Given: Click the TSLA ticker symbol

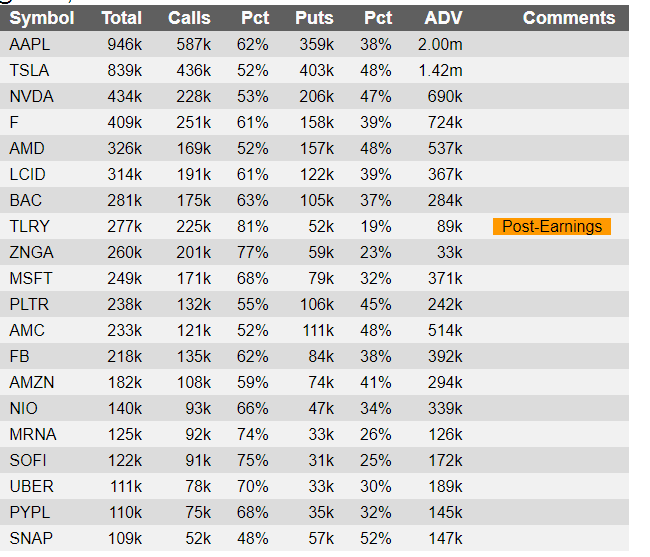Looking at the screenshot, I should click(29, 70).
